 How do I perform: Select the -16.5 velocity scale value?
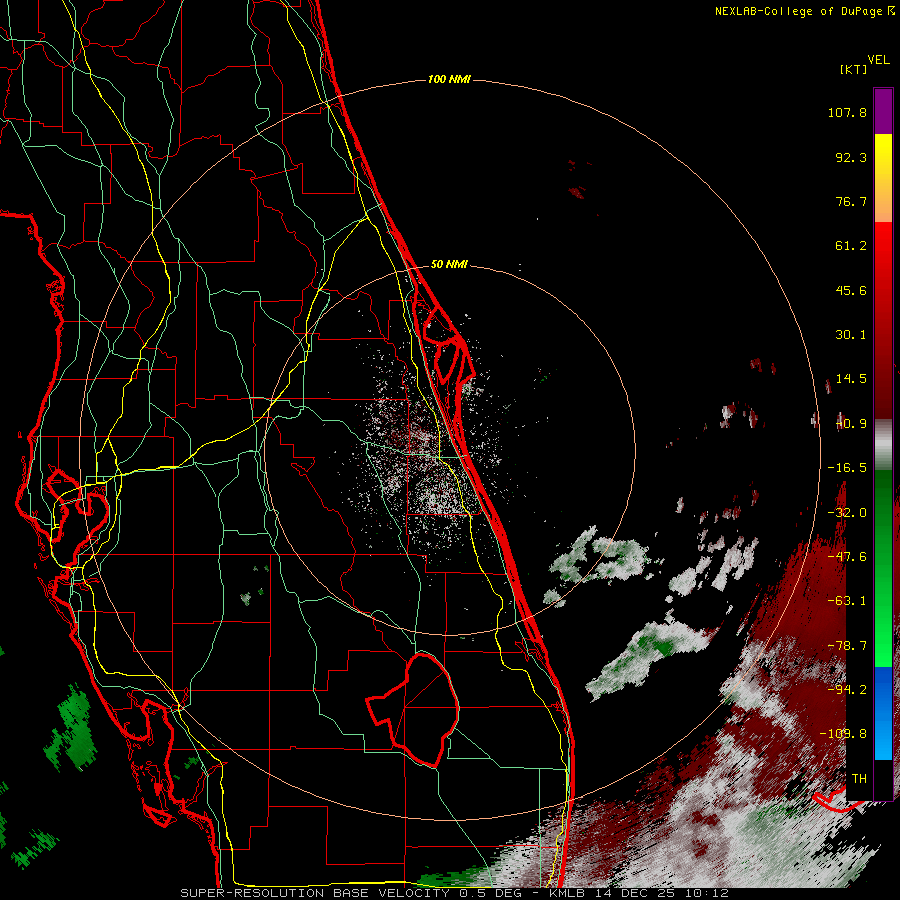847,468
